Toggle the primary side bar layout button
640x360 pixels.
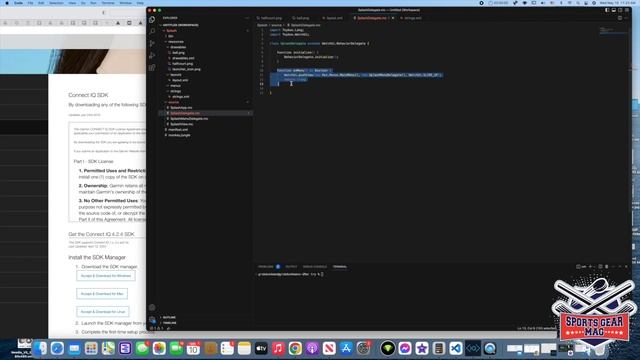click(607, 10)
